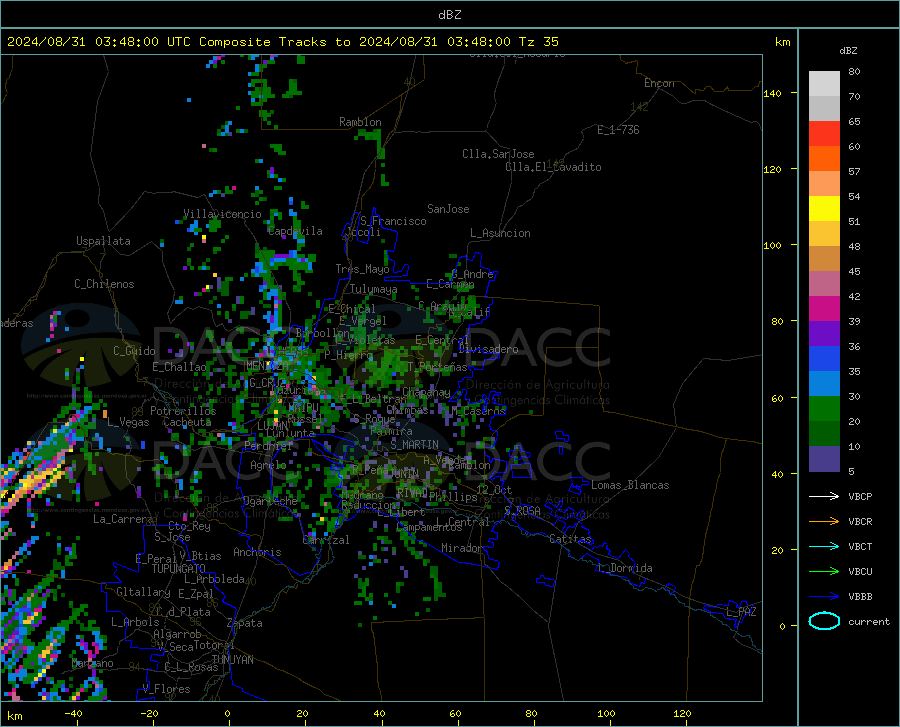Click the cyan 'current' ellipse legend icon

point(824,621)
